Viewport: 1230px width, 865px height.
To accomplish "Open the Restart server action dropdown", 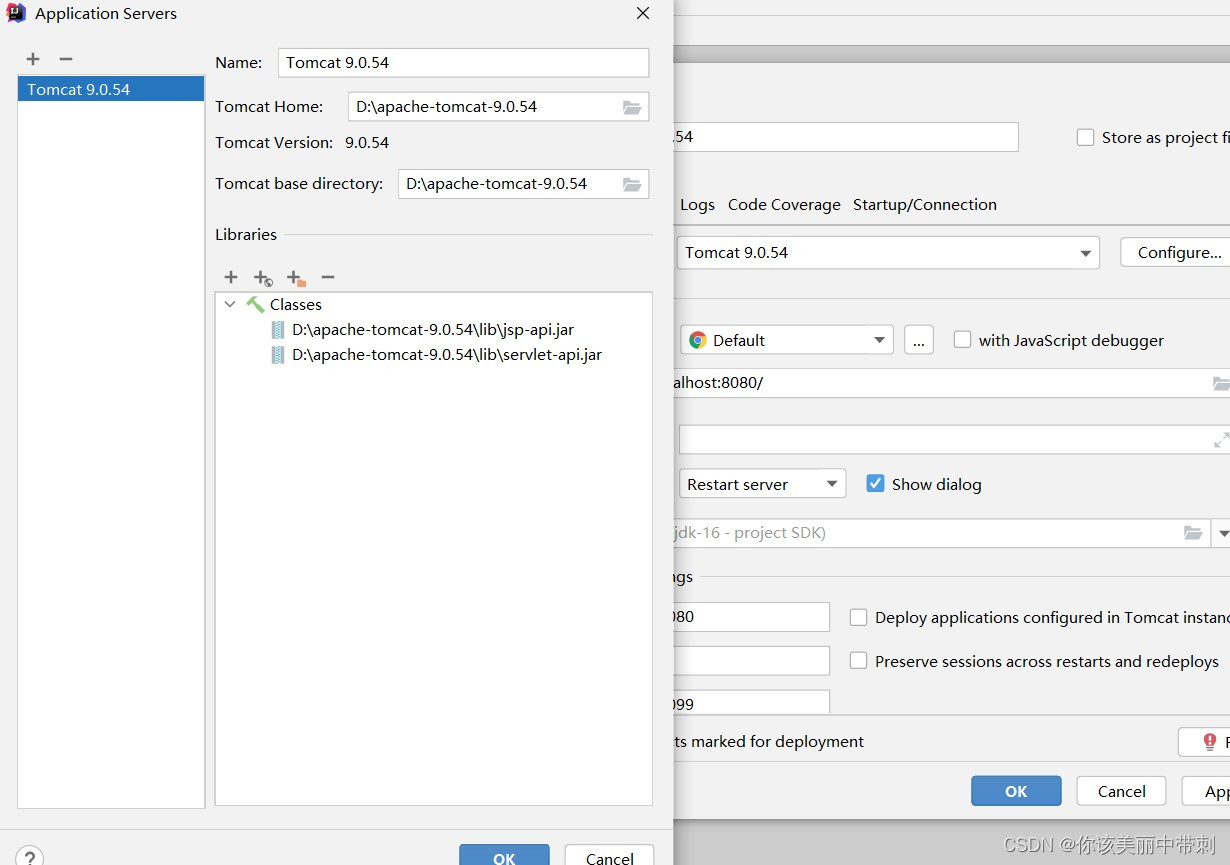I will 763,484.
